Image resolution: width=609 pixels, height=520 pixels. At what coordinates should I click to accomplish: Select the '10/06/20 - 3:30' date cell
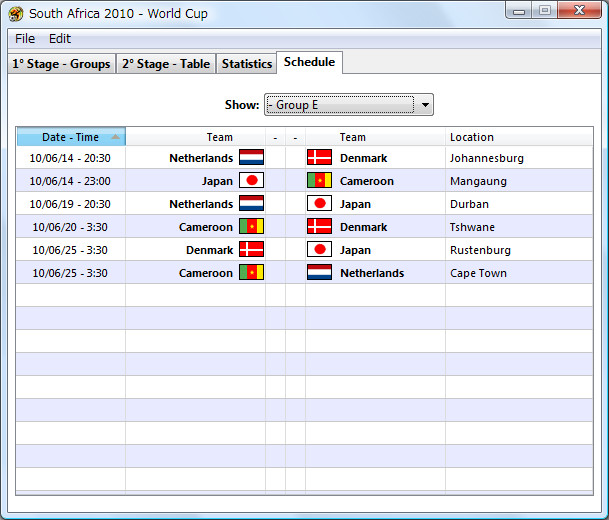click(x=70, y=227)
